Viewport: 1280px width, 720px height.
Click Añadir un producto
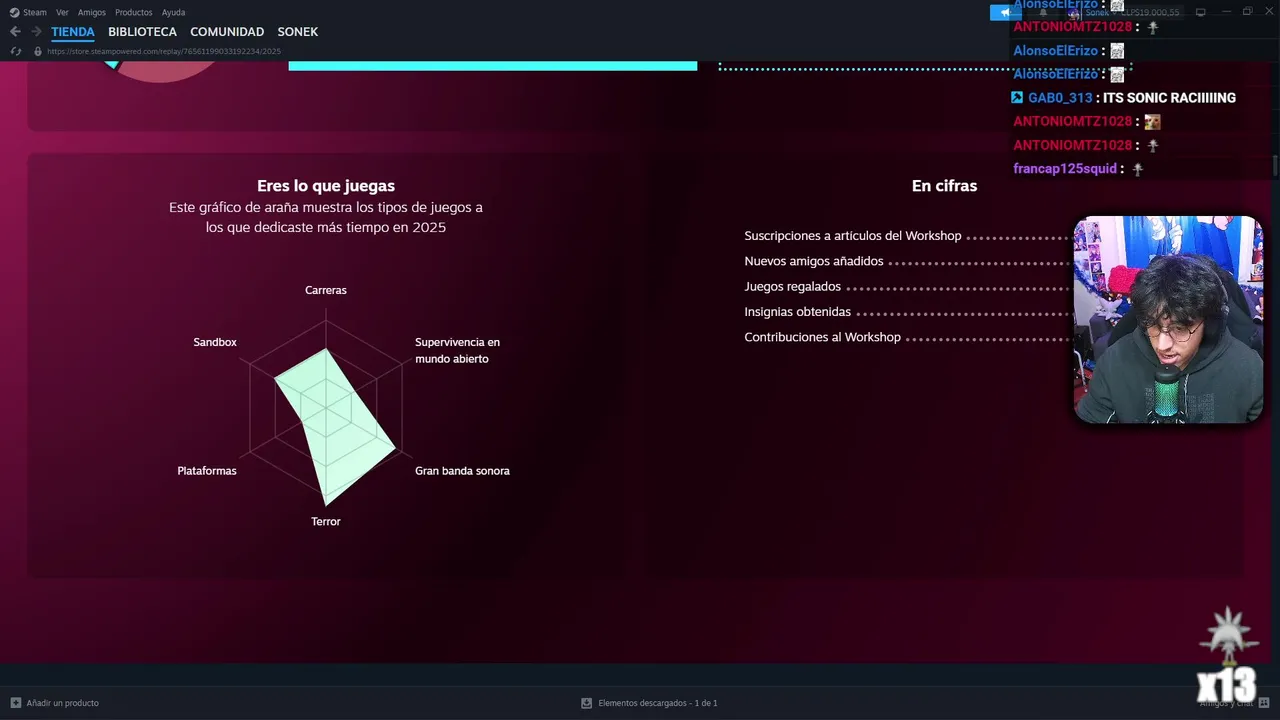click(62, 703)
